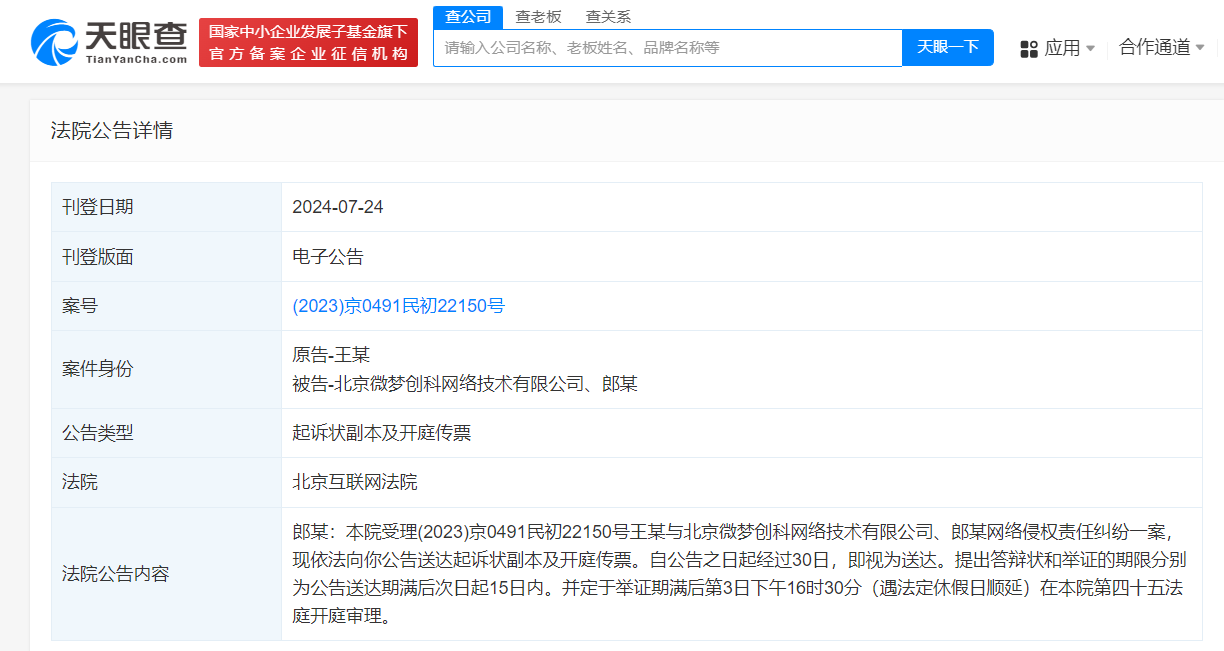This screenshot has width=1224, height=651.
Task: Switch to the 查关系 tab
Action: pyautogui.click(x=608, y=17)
